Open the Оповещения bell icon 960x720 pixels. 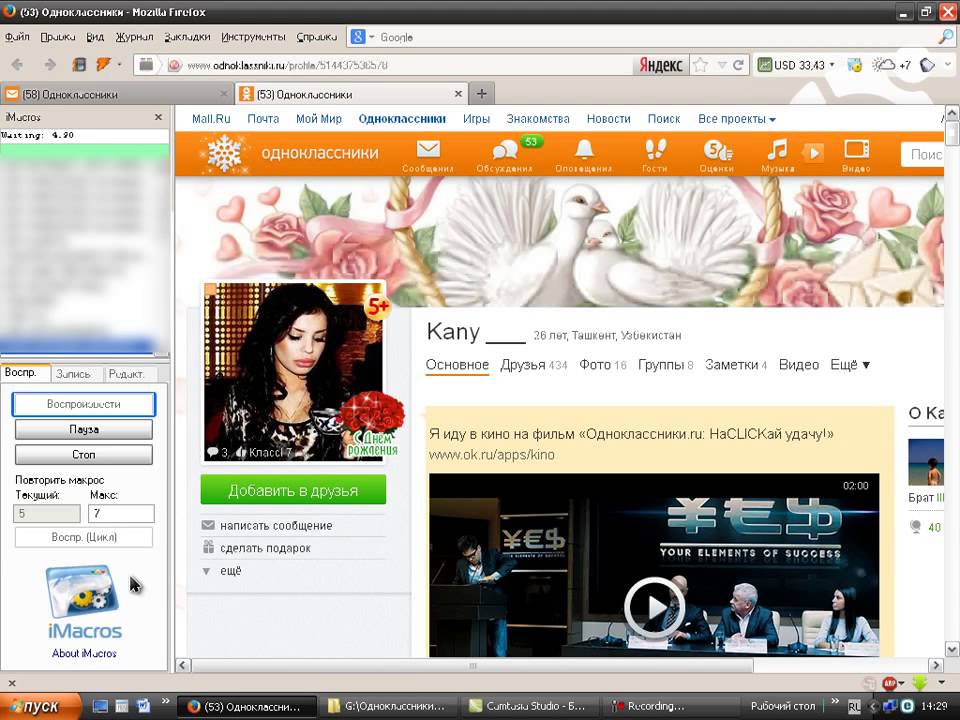pyautogui.click(x=584, y=151)
